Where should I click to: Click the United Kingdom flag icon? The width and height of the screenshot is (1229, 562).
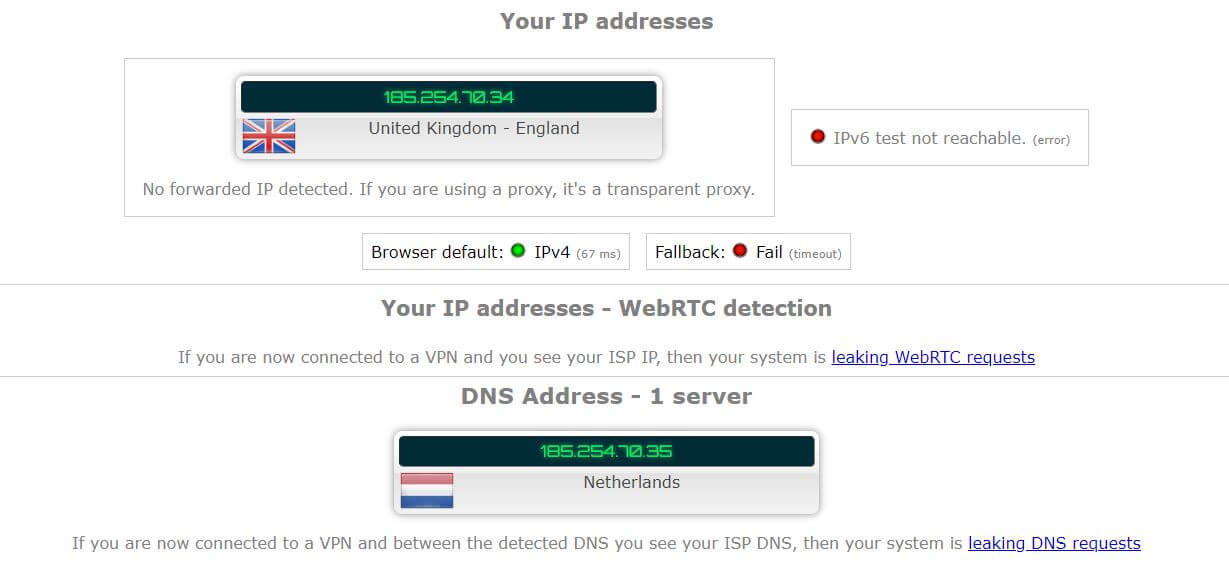(x=269, y=136)
